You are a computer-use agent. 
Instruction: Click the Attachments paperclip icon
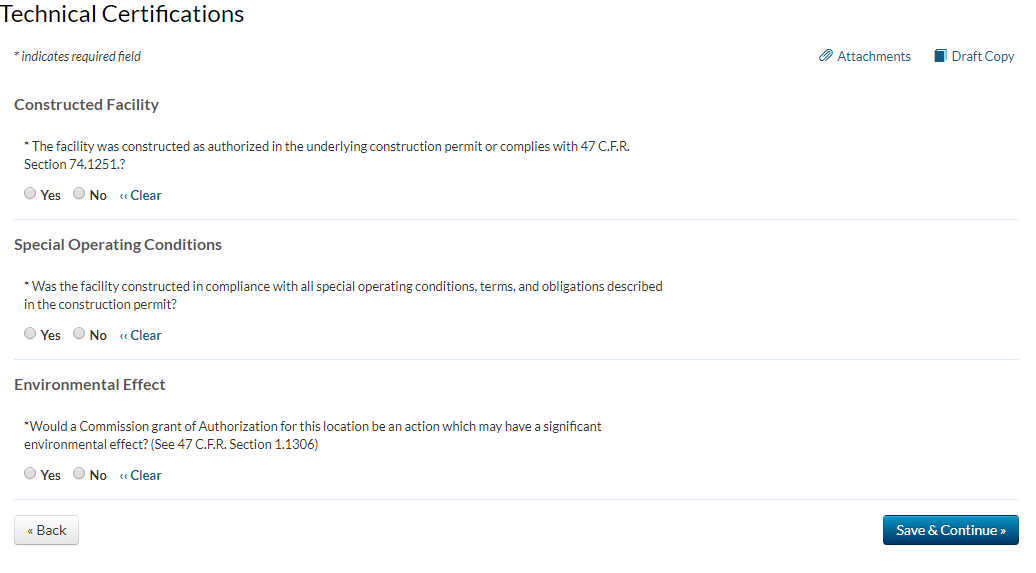pyautogui.click(x=825, y=56)
